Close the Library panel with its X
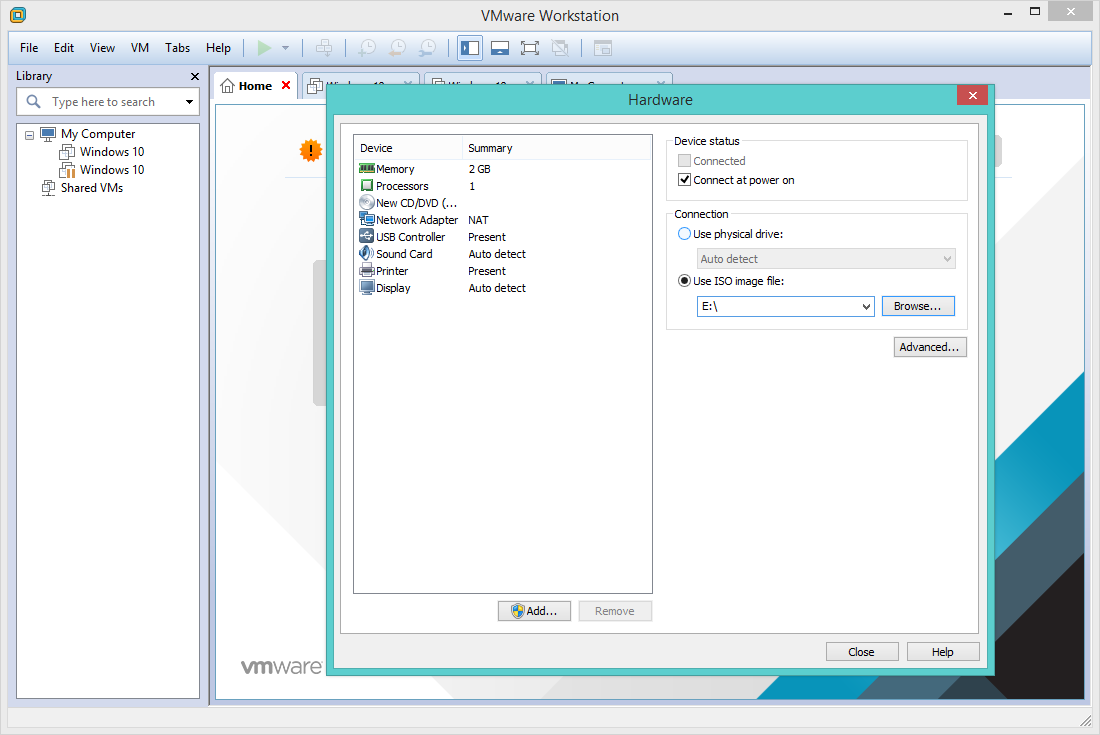 click(x=195, y=76)
